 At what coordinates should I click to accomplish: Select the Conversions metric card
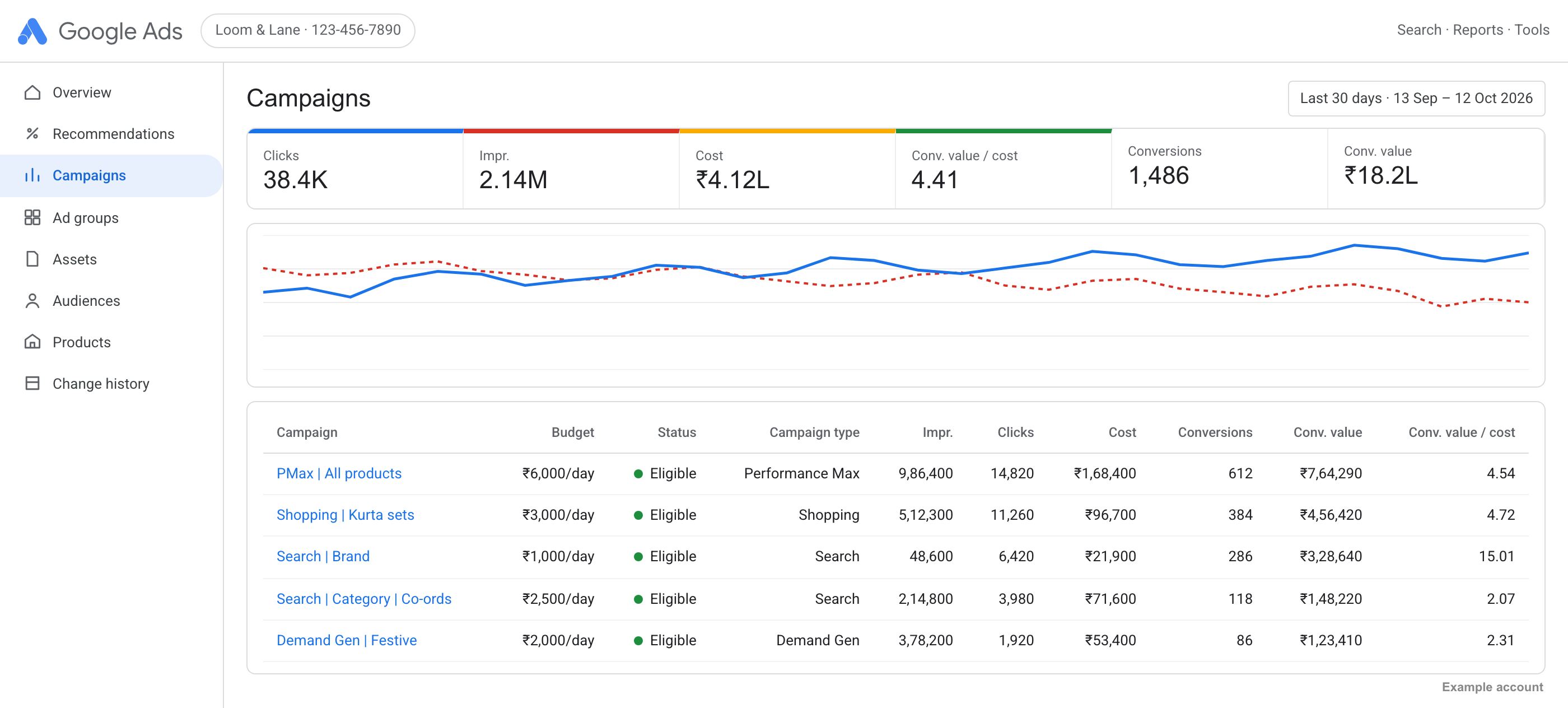1219,169
